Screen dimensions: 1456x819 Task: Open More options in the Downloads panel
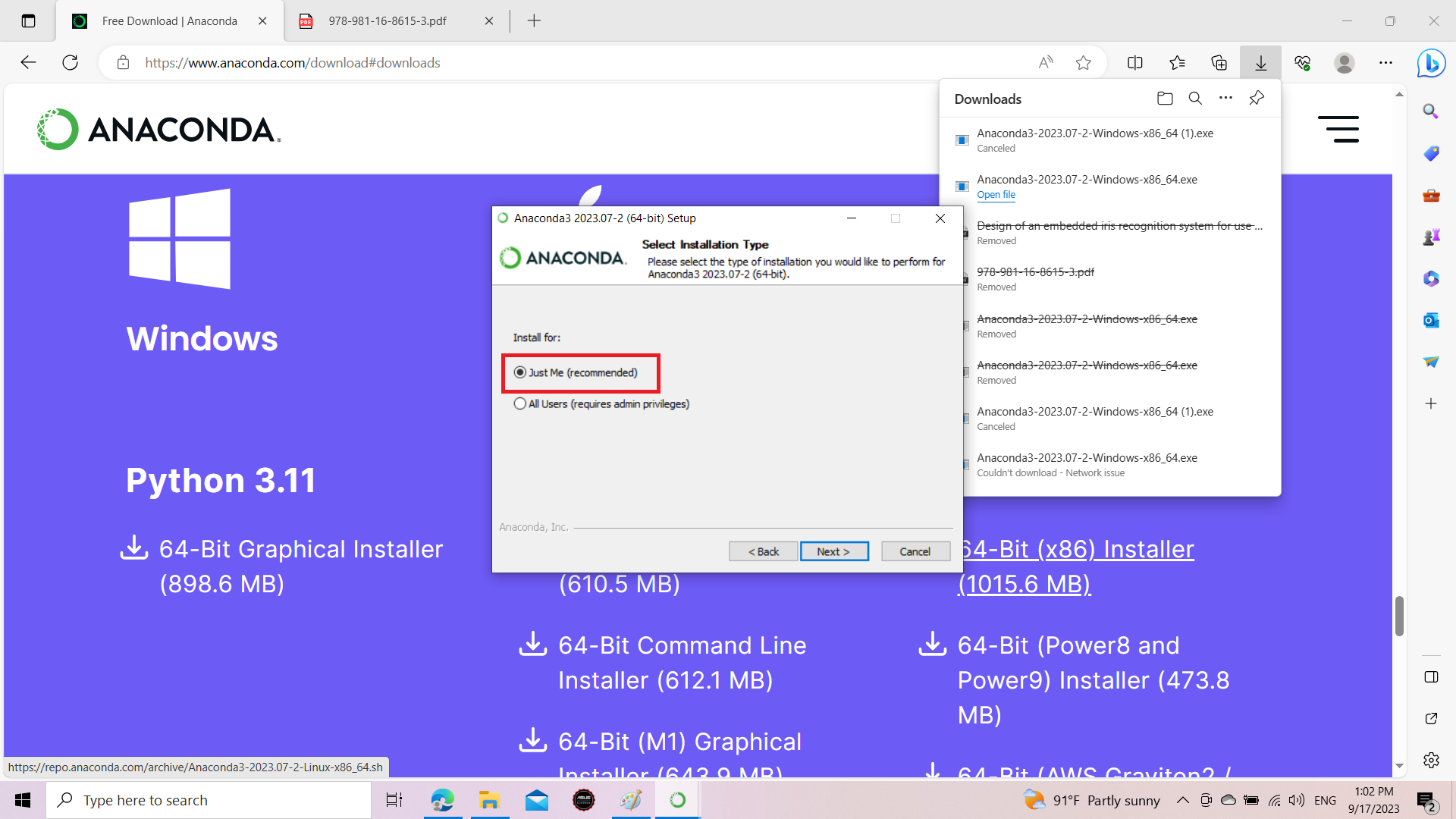point(1225,99)
